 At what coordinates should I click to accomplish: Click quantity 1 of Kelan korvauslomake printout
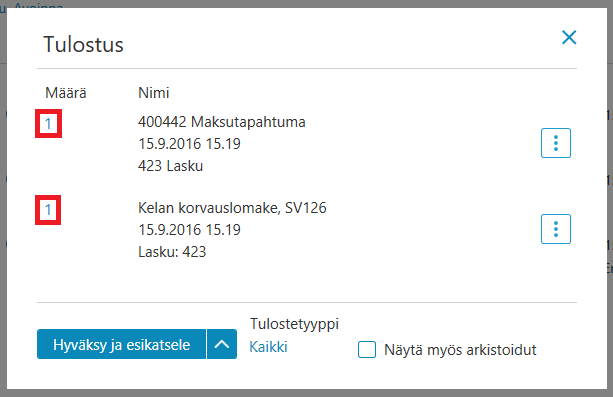point(48,210)
